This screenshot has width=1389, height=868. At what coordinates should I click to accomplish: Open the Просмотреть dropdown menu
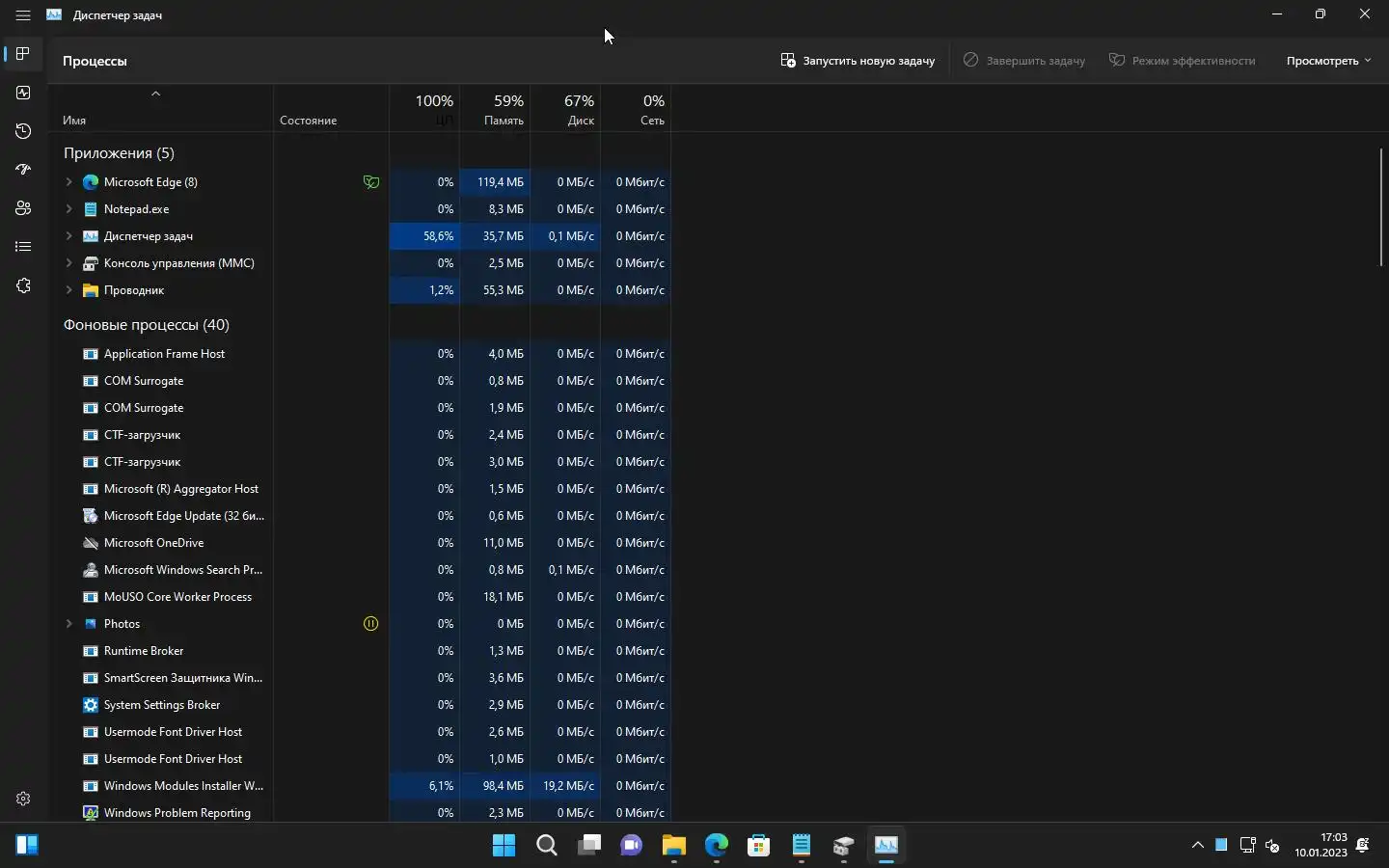click(x=1328, y=60)
